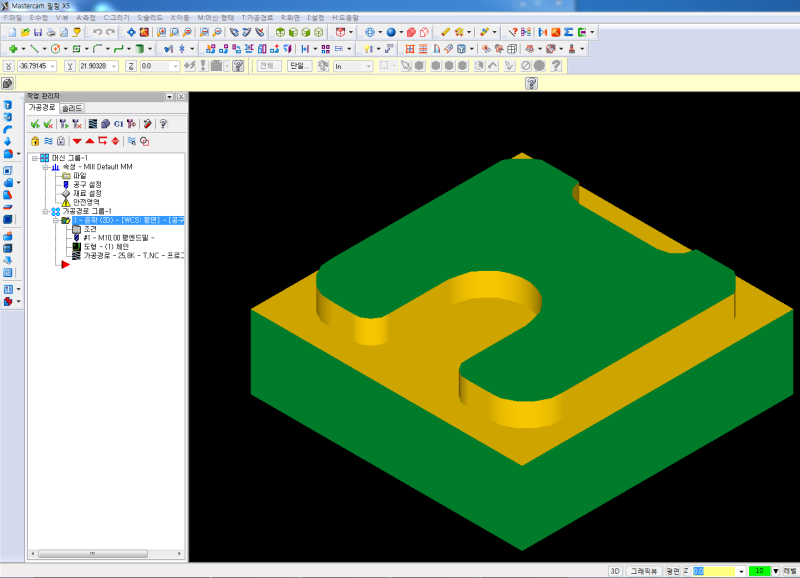
Task: Toggle the 3D construction mode button
Action: point(615,570)
